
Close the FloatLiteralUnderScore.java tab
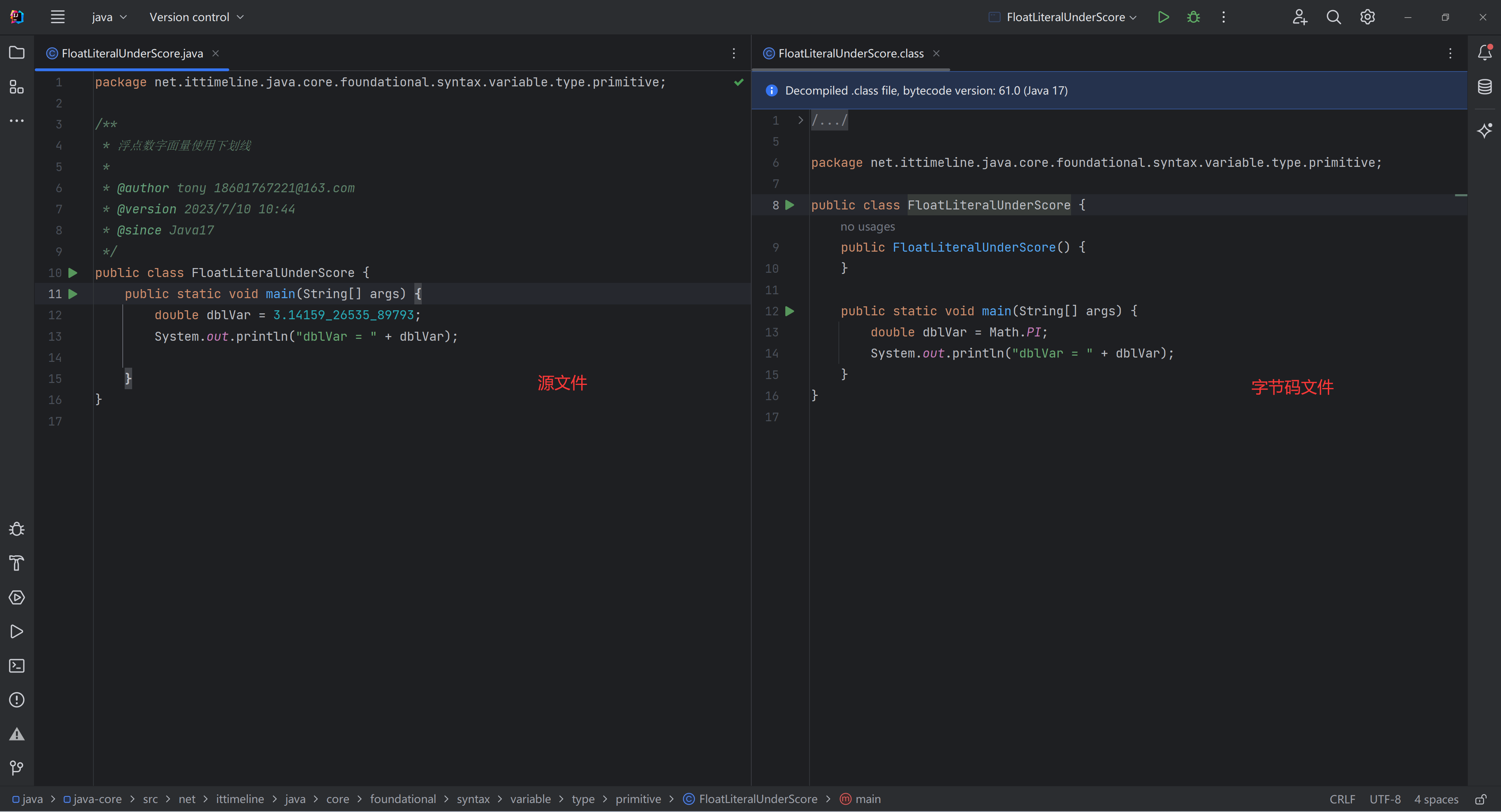pos(216,53)
